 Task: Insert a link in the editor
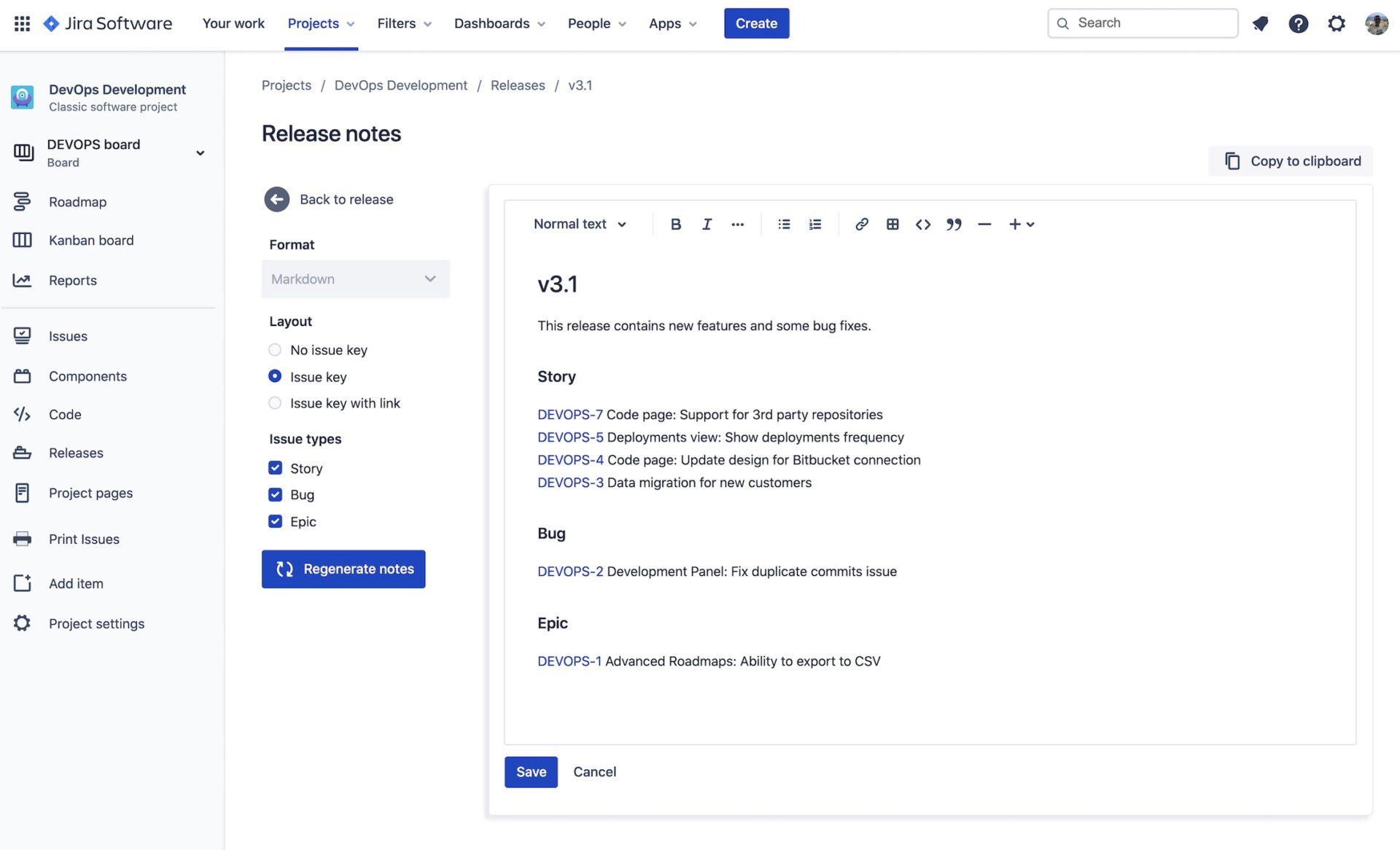[x=861, y=224]
